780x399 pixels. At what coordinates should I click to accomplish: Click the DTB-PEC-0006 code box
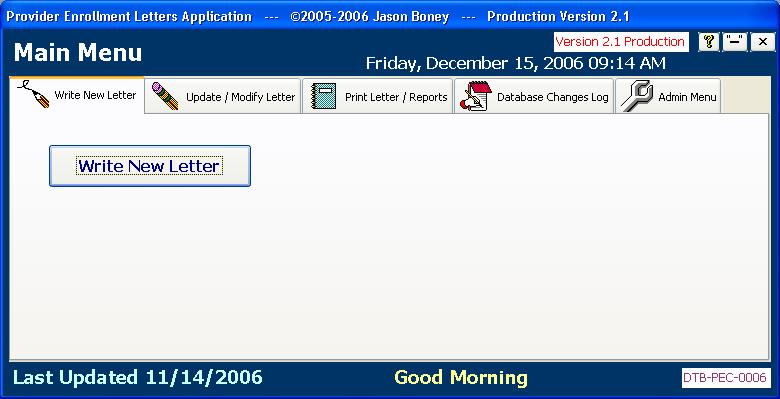tap(726, 378)
